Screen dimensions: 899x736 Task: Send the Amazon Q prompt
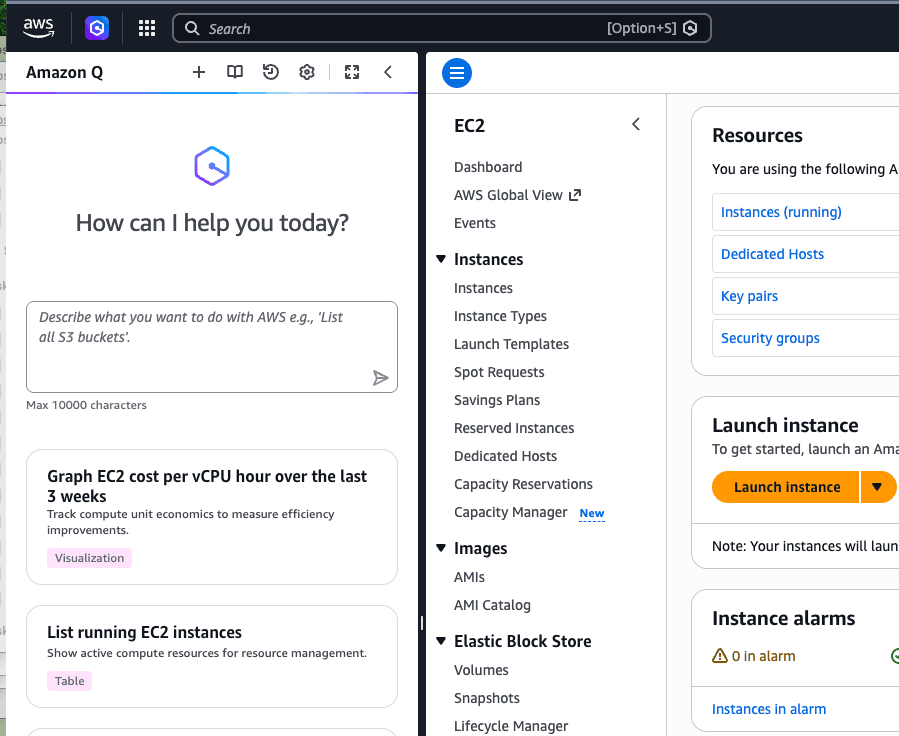click(x=380, y=378)
